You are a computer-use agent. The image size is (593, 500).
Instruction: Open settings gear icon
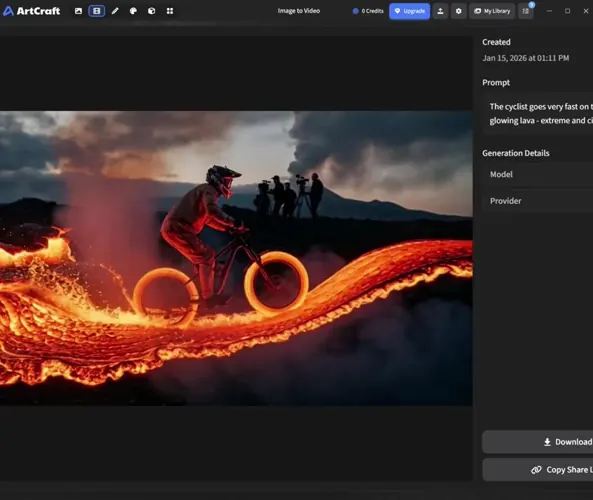pyautogui.click(x=458, y=11)
